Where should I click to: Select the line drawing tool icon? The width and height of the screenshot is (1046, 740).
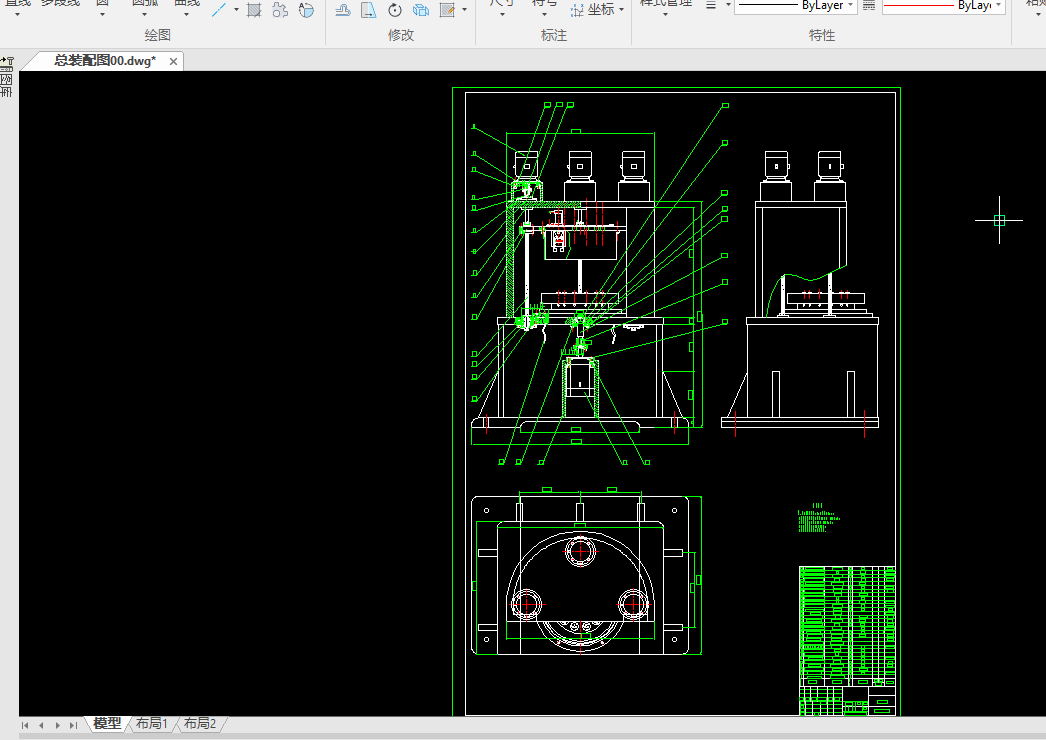[x=219, y=10]
